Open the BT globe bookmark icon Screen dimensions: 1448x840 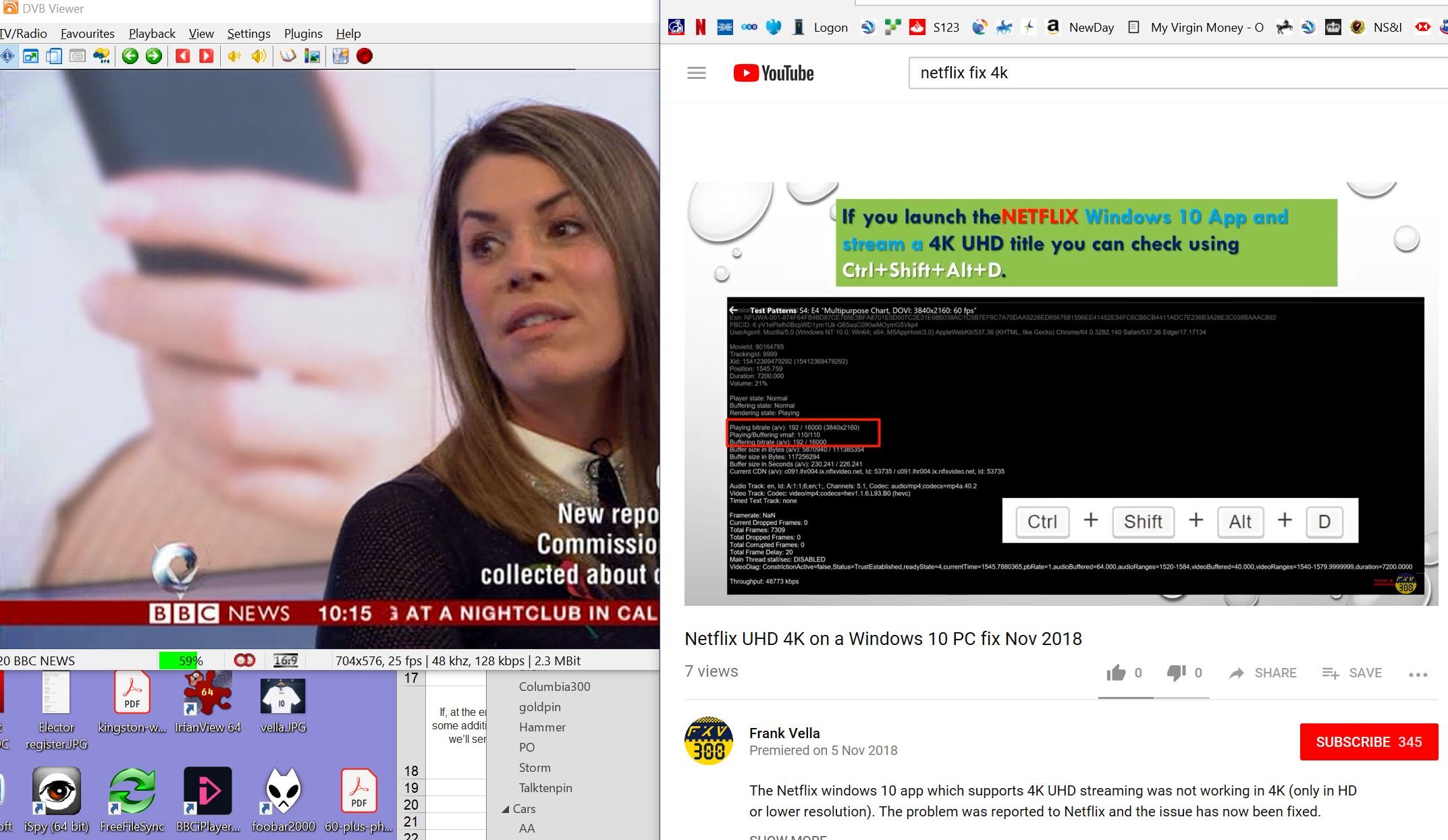(x=980, y=27)
